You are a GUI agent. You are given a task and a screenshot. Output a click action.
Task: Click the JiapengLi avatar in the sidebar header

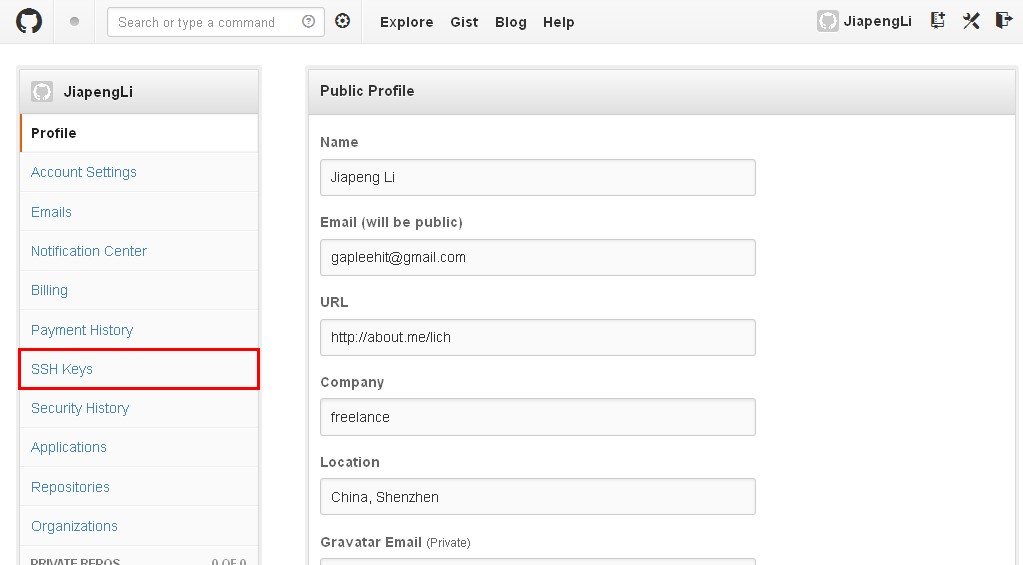[42, 92]
